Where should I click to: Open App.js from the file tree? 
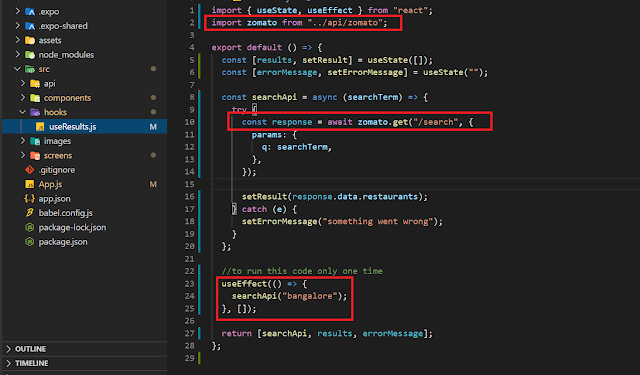point(50,184)
